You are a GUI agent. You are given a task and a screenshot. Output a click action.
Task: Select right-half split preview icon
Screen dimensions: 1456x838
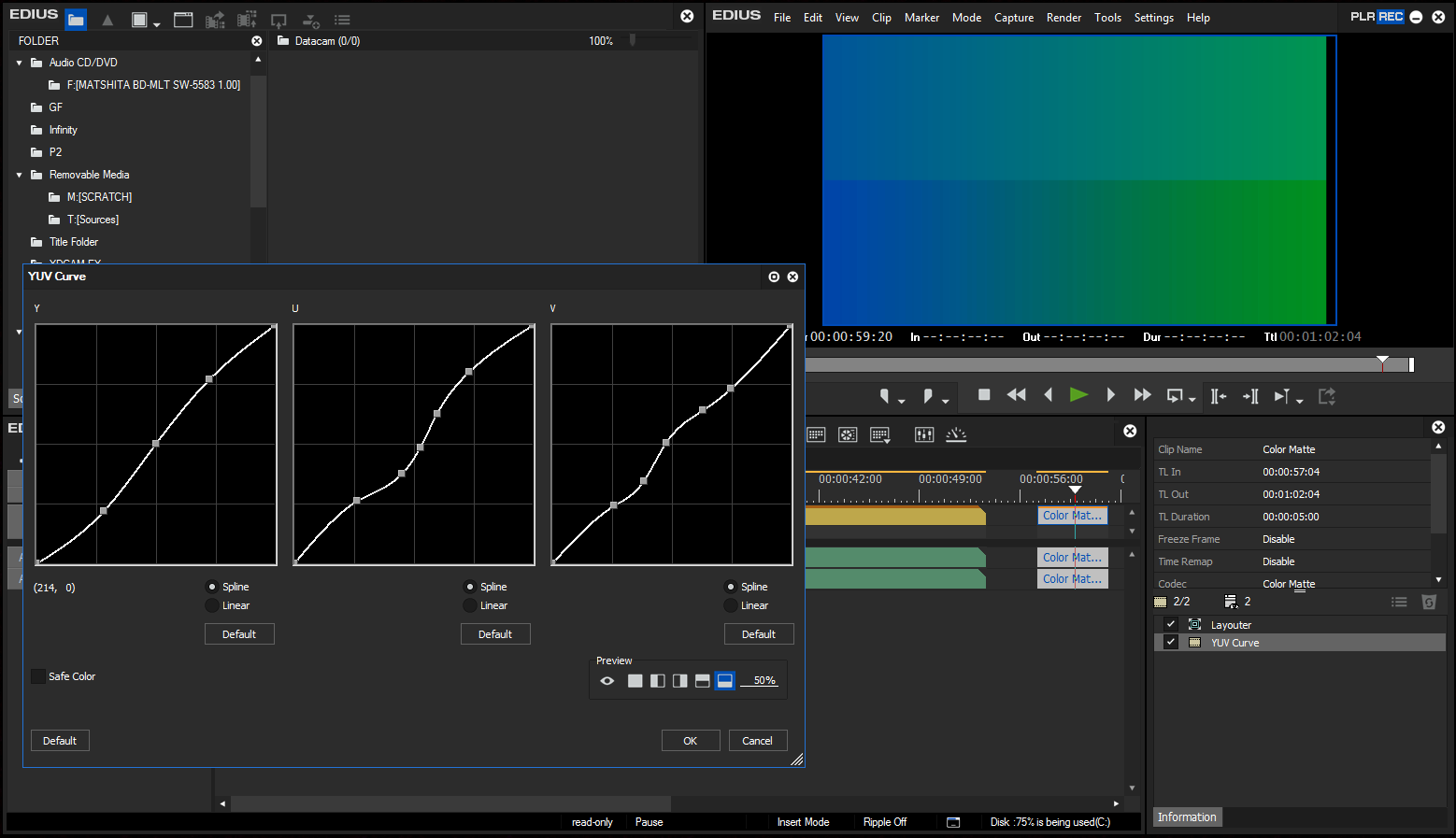click(x=680, y=681)
